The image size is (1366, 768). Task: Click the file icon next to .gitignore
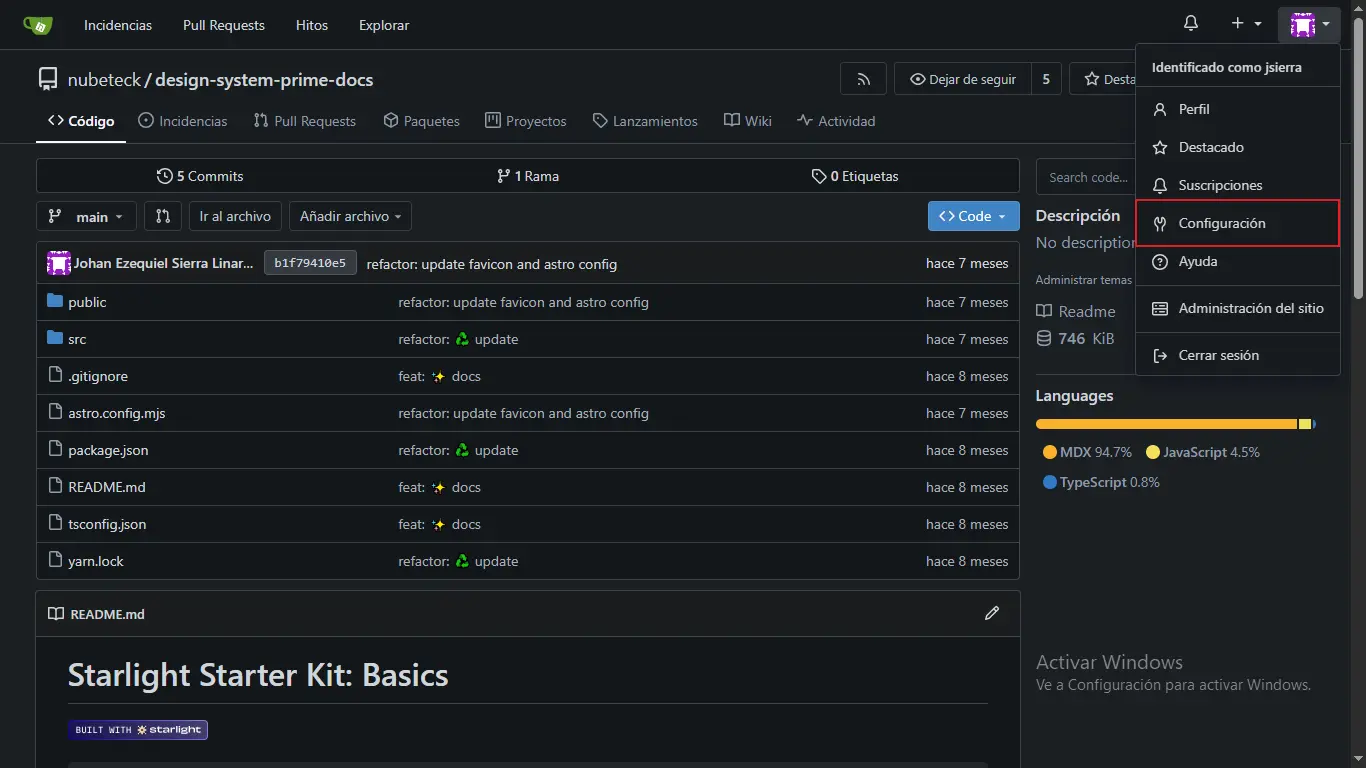click(55, 376)
